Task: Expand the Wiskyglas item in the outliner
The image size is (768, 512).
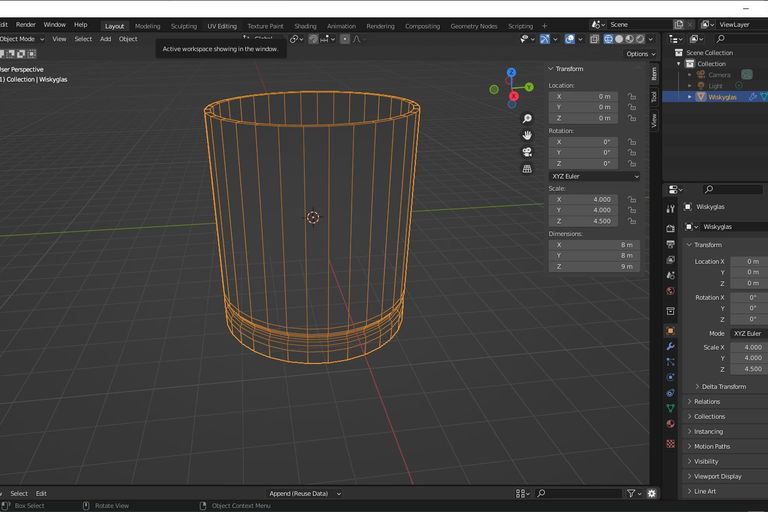Action: coord(690,97)
